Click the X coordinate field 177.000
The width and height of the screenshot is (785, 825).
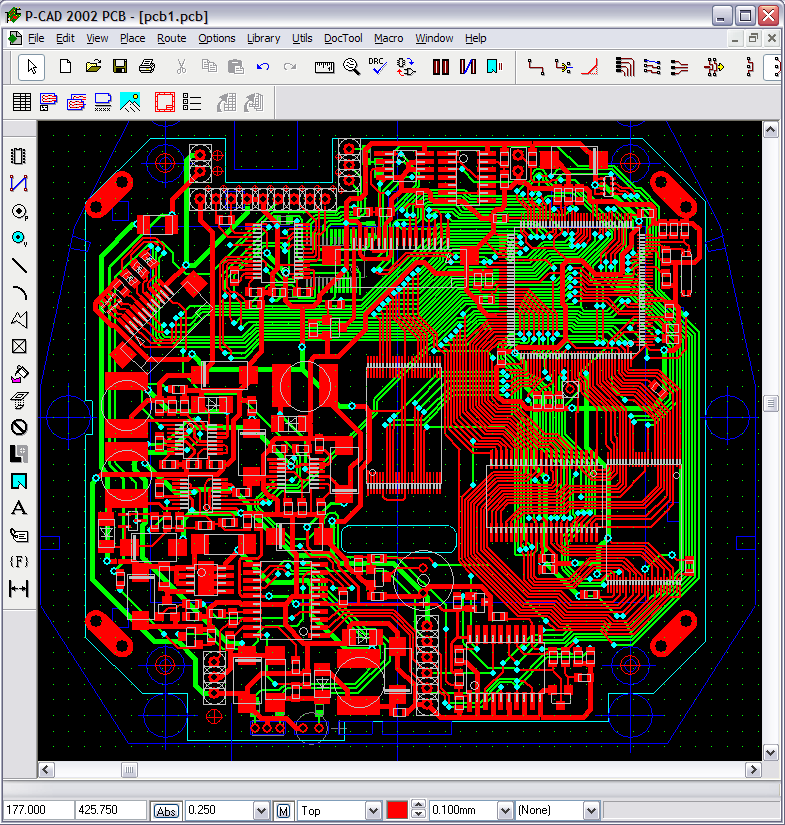pos(37,810)
